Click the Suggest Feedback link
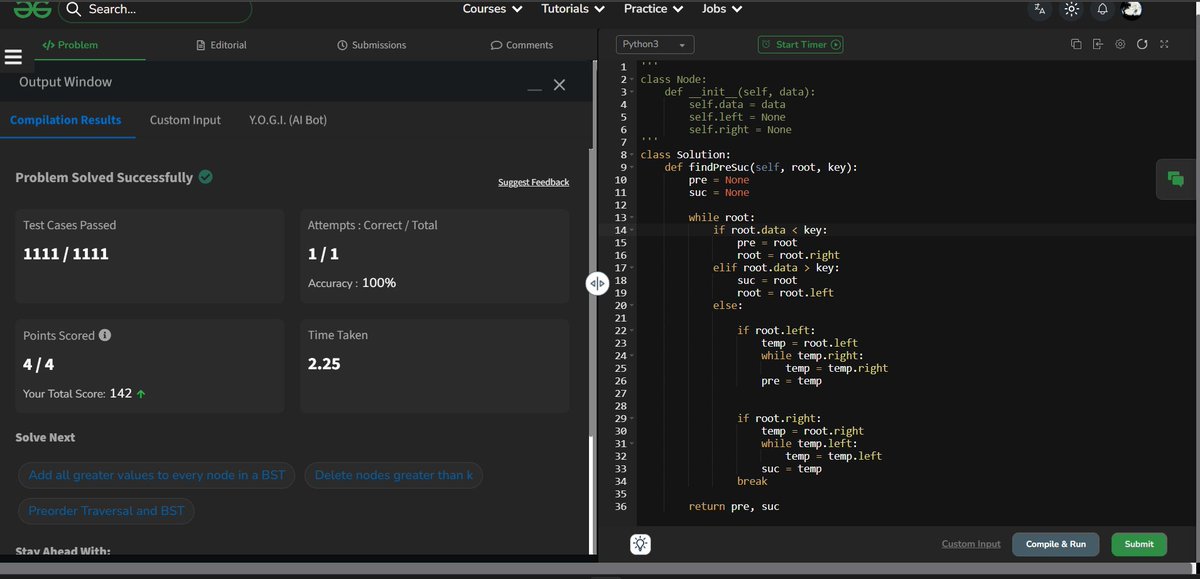Image resolution: width=1200 pixels, height=579 pixels. click(x=533, y=182)
